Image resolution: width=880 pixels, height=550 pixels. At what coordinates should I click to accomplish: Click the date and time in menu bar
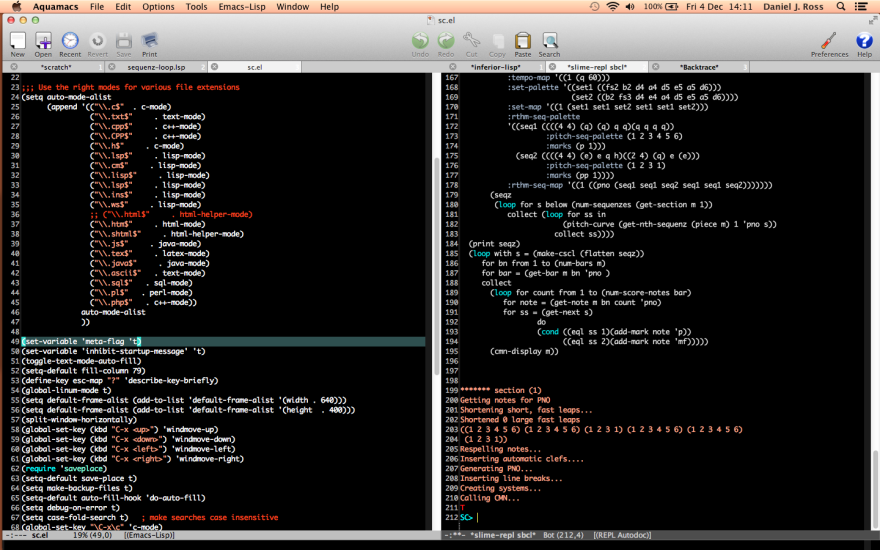click(719, 7)
